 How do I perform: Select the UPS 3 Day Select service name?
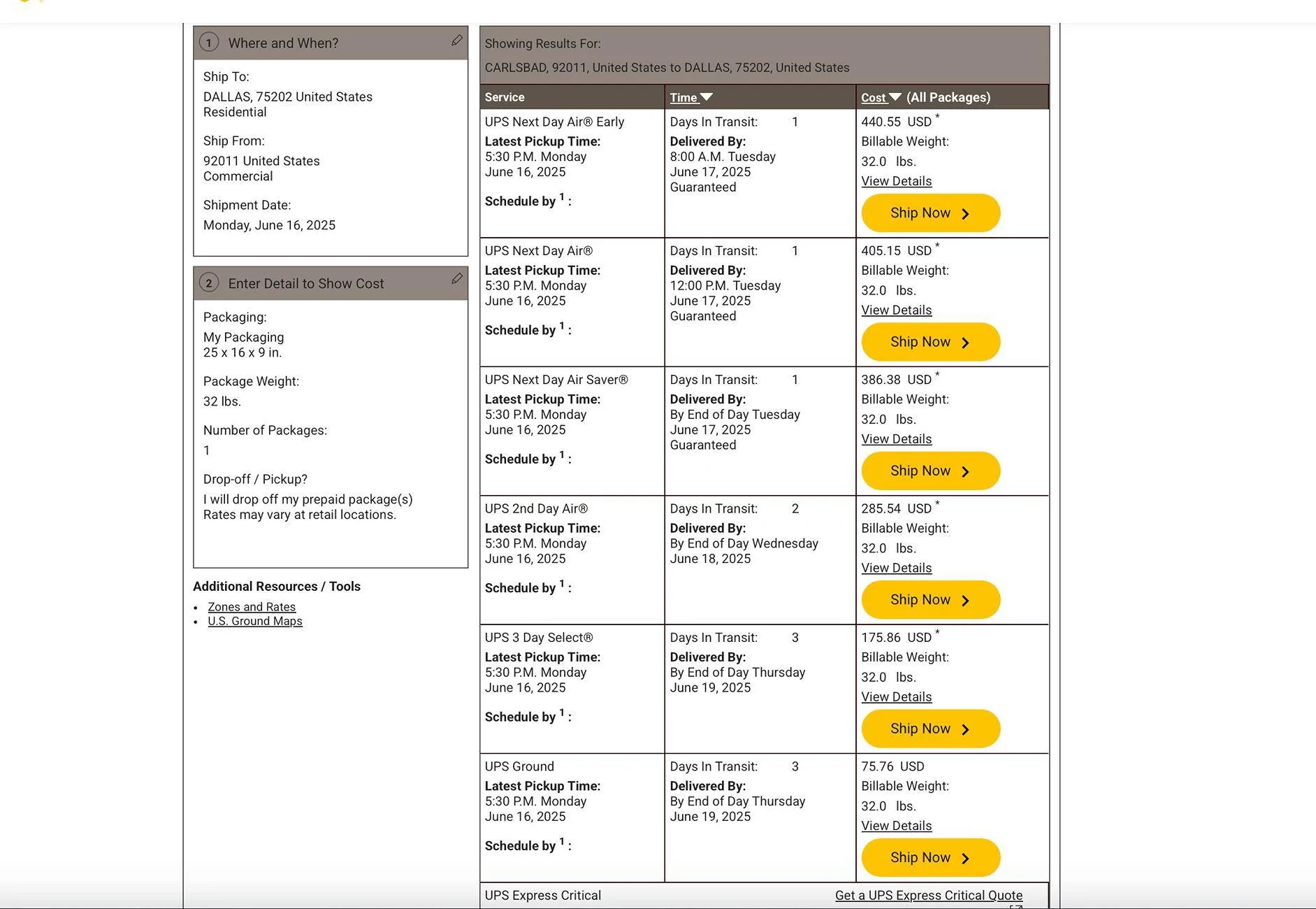(539, 638)
